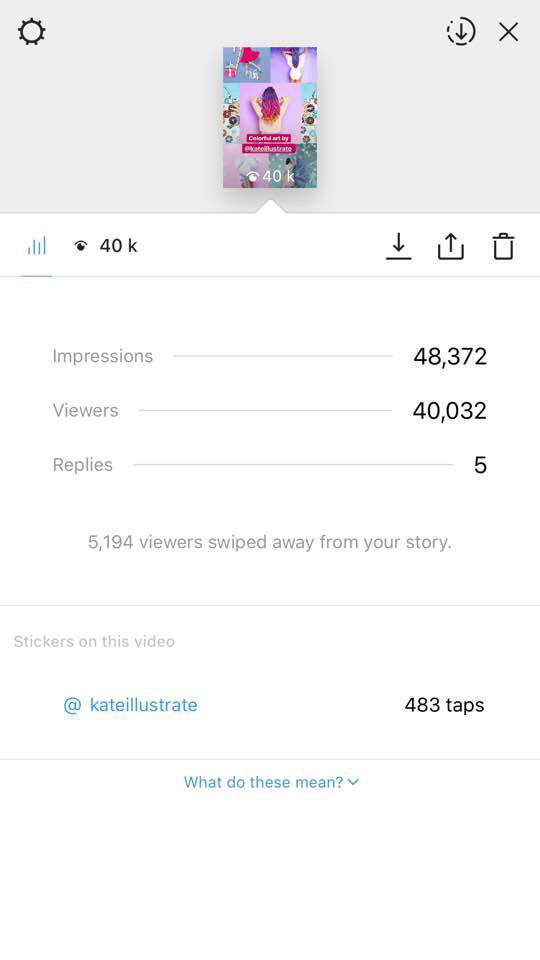View the 483 taps sticker count

click(x=444, y=705)
